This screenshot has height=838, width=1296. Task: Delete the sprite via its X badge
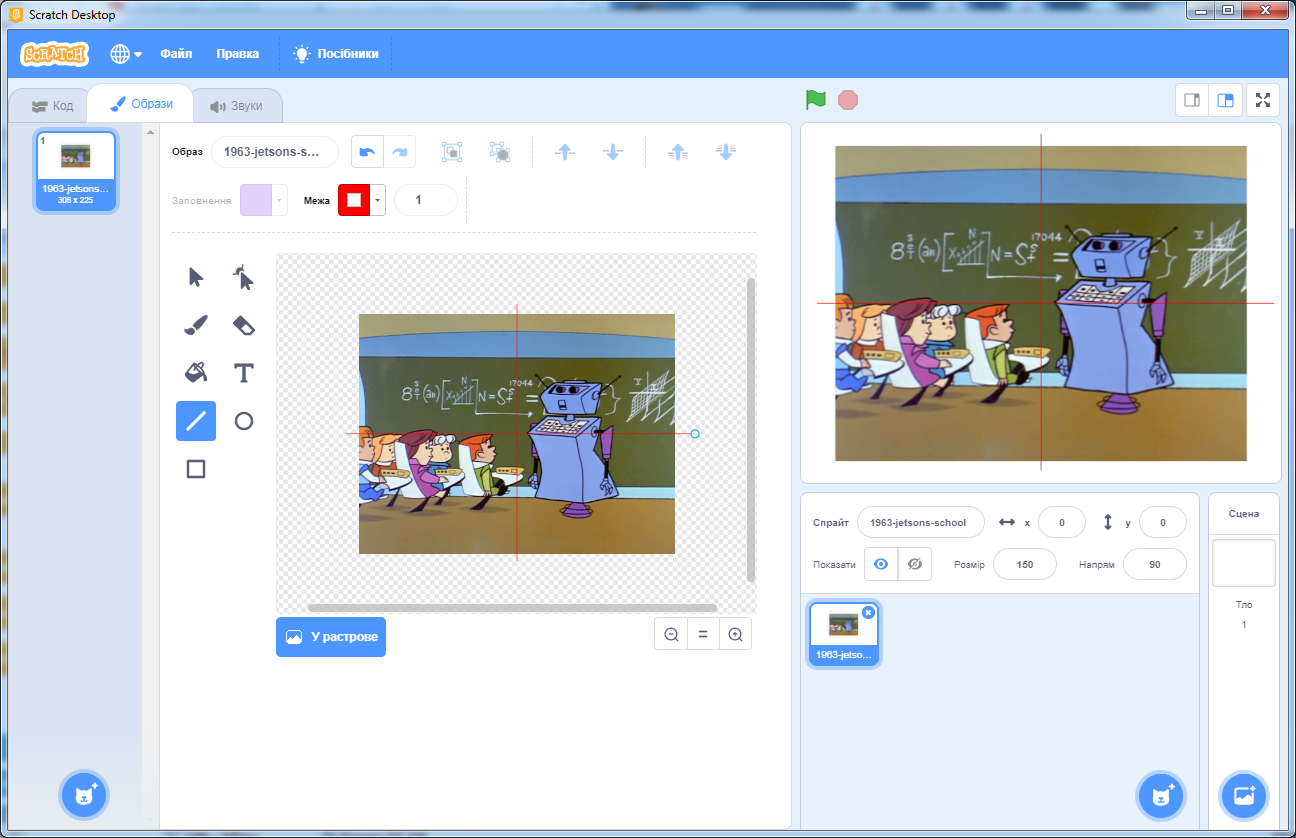tap(868, 612)
